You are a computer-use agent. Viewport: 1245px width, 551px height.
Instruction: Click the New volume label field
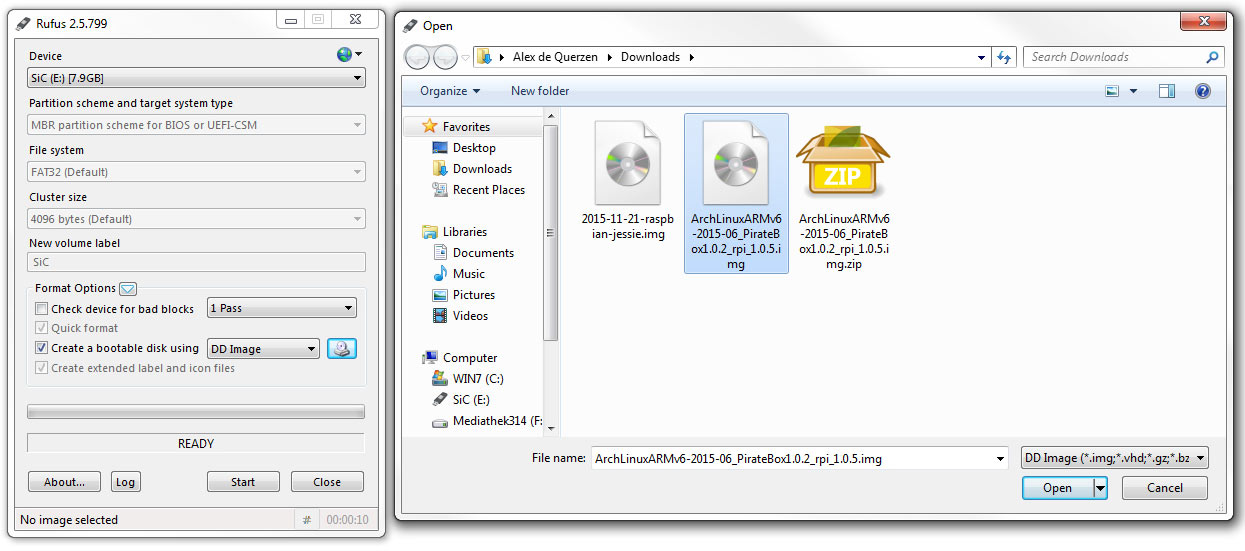click(x=196, y=262)
